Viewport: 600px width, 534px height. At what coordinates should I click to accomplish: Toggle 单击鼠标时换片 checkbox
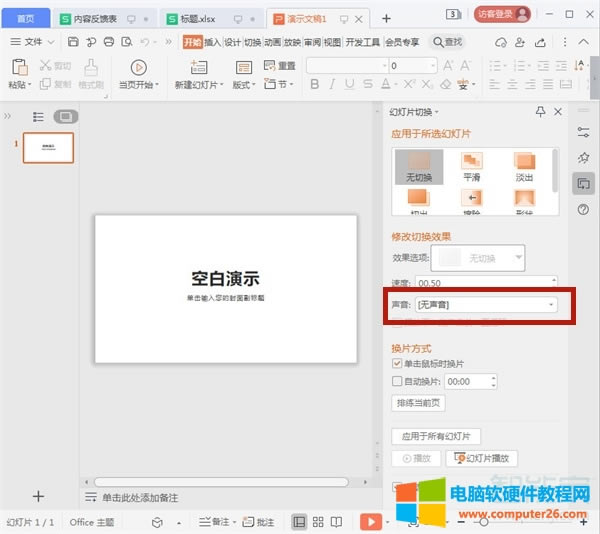[397, 363]
